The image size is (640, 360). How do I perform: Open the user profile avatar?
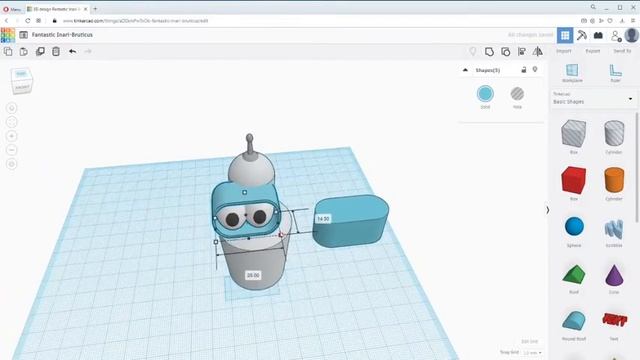[631, 36]
